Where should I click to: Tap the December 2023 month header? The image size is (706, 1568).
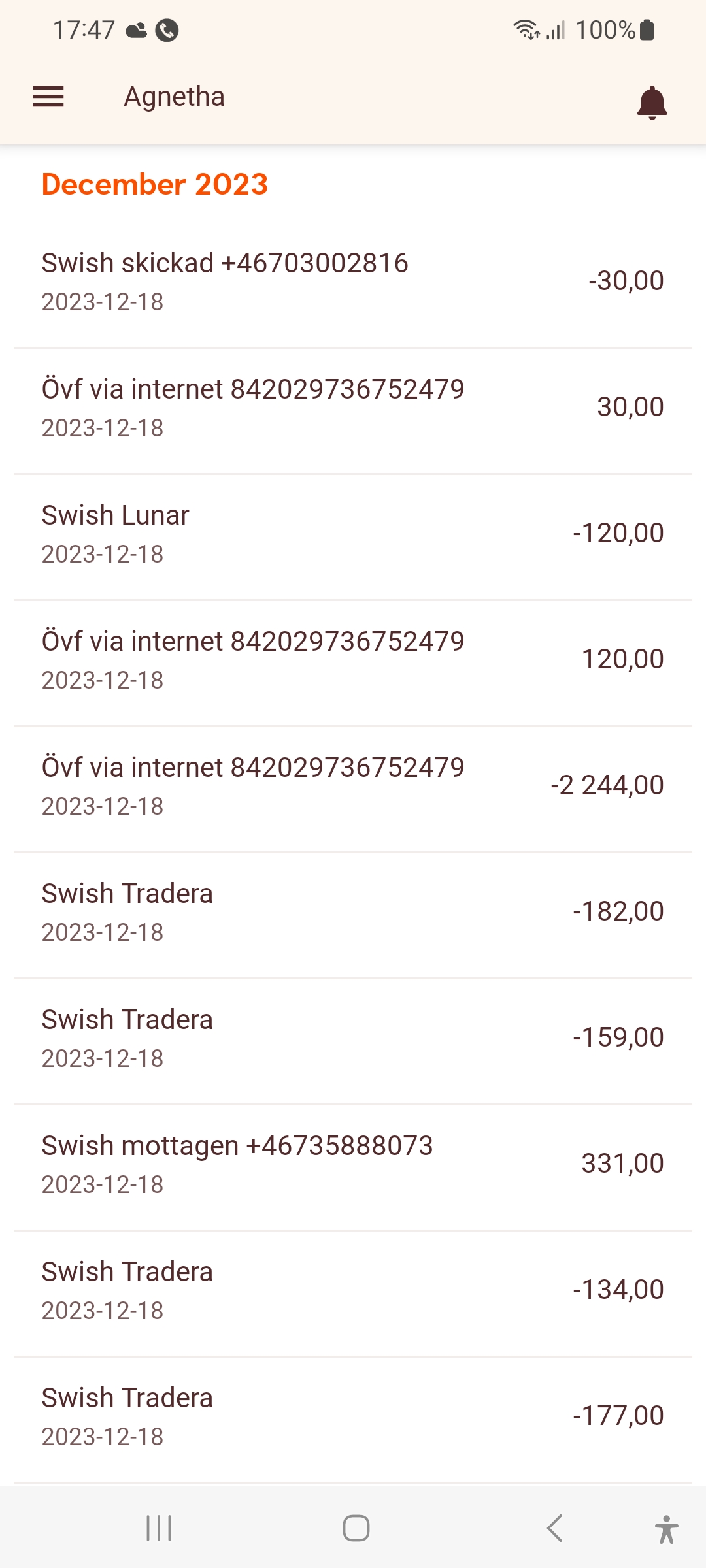(155, 185)
